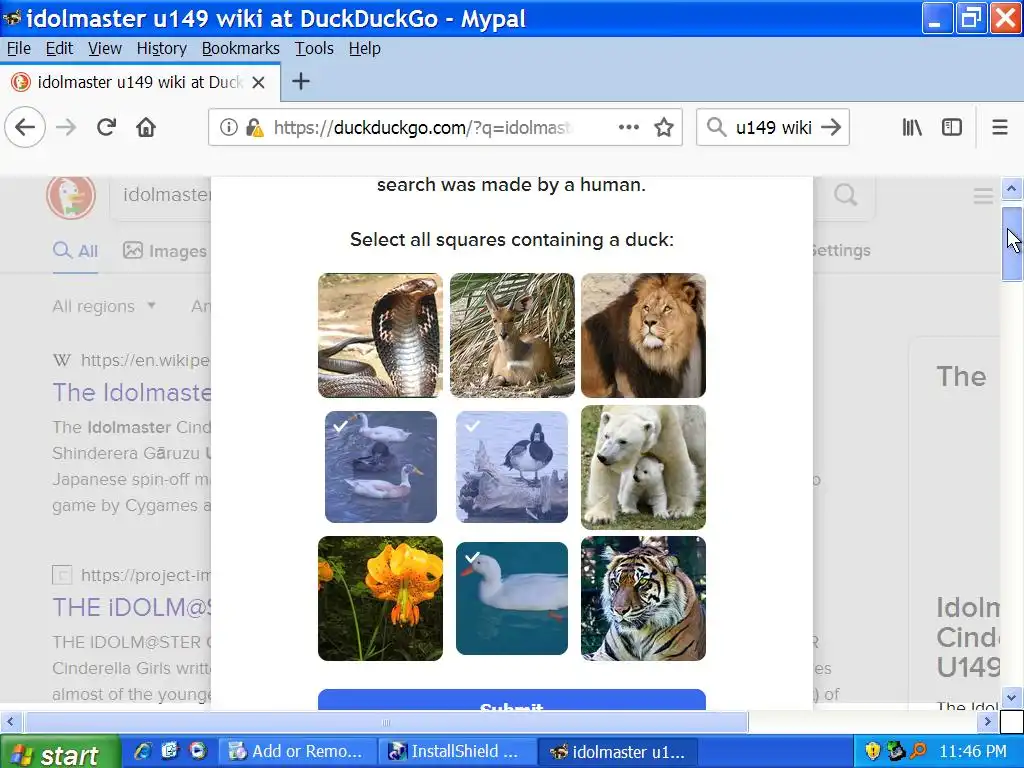
Task: Click the forward navigation arrow
Action: [66, 127]
